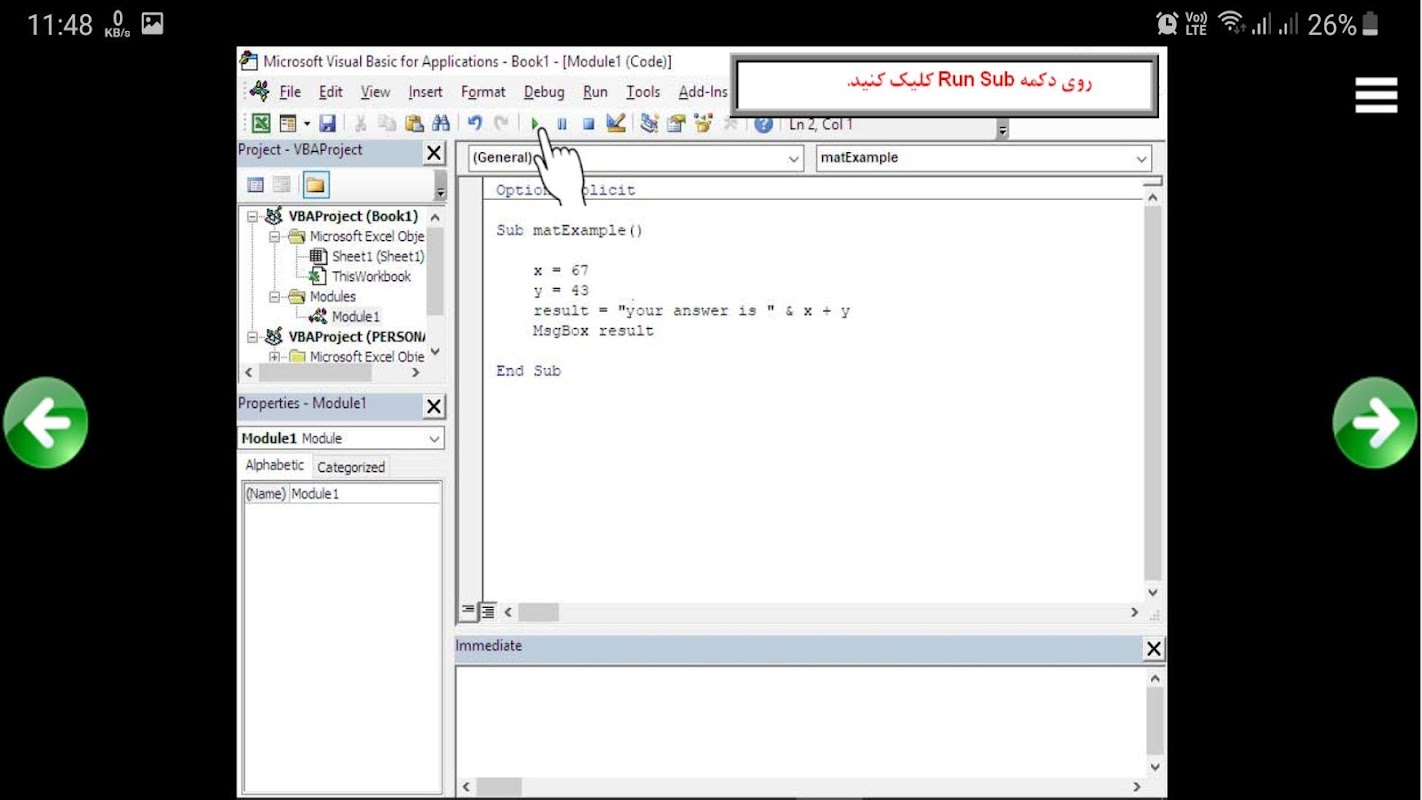Click the (Name) property value Module1
Screen dimensions: 1422x800
[x=365, y=494]
